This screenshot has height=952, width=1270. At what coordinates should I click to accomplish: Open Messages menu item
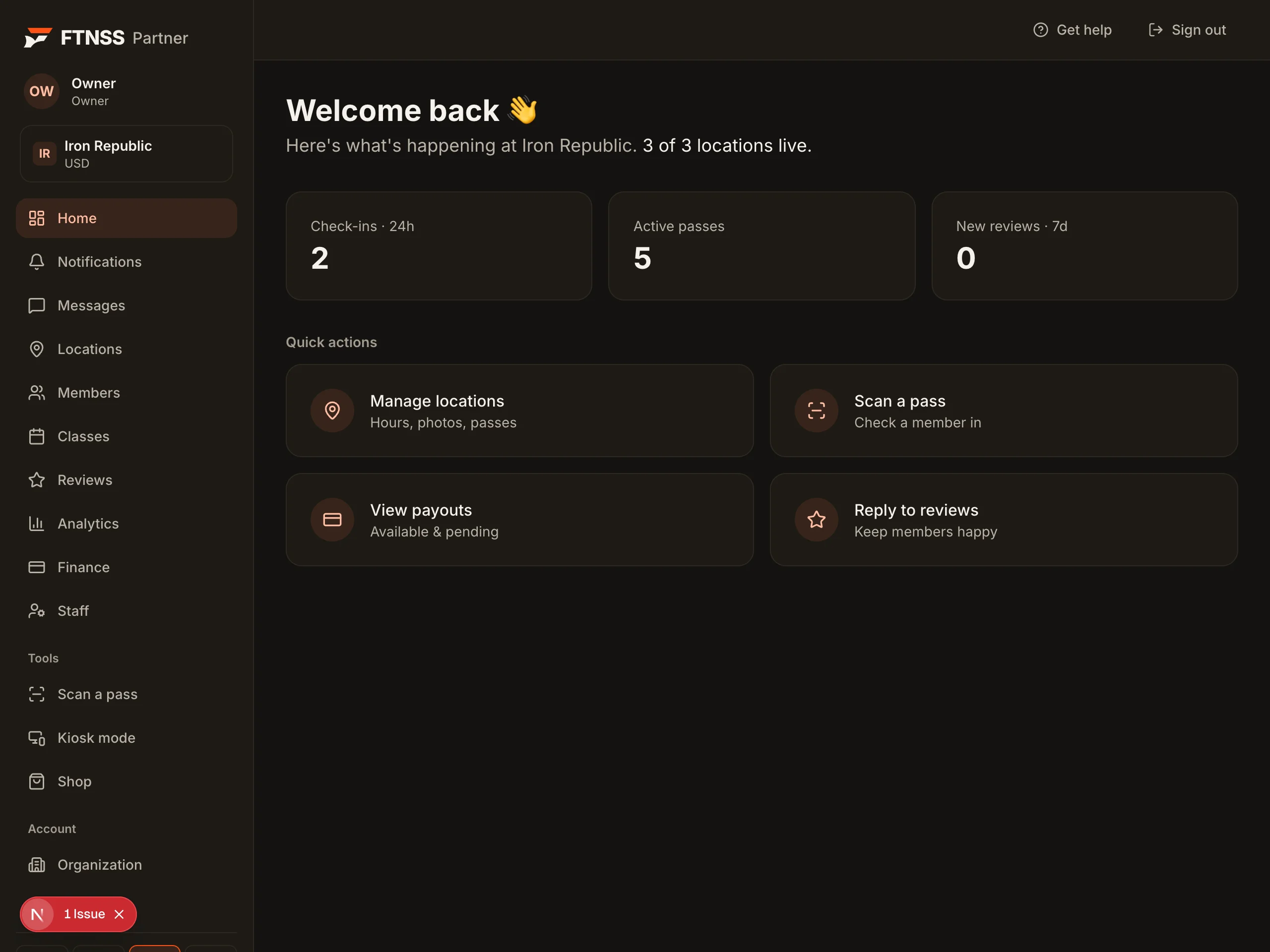coord(127,305)
